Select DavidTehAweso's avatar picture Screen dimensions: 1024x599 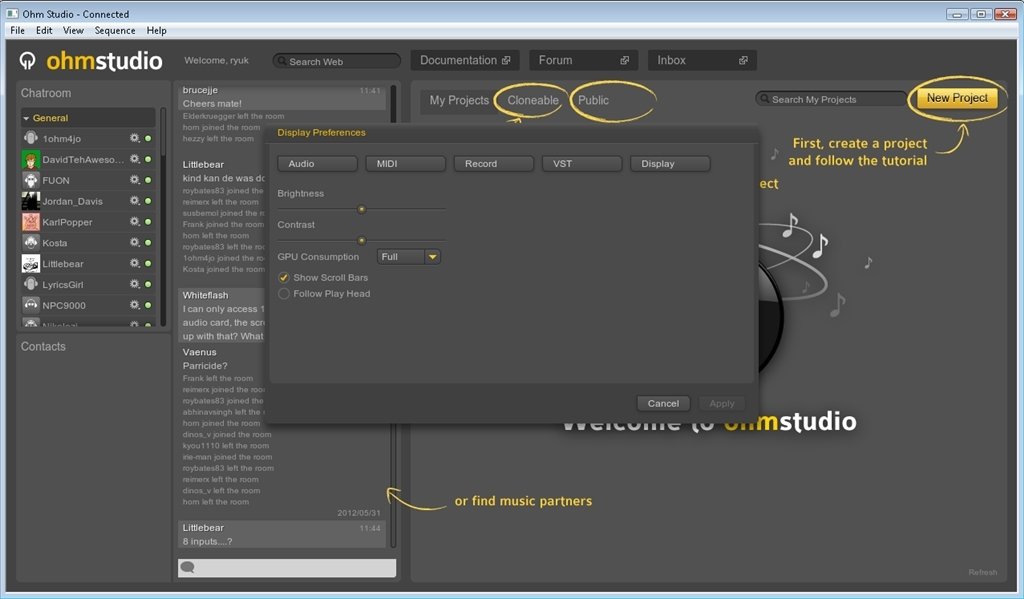pos(31,159)
